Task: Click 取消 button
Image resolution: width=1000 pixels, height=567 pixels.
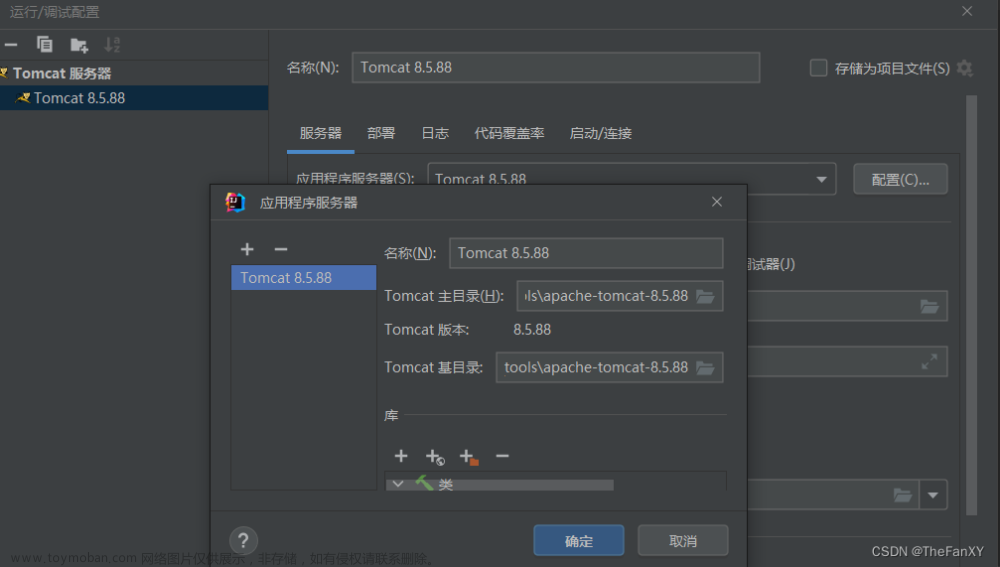Action: click(x=682, y=541)
